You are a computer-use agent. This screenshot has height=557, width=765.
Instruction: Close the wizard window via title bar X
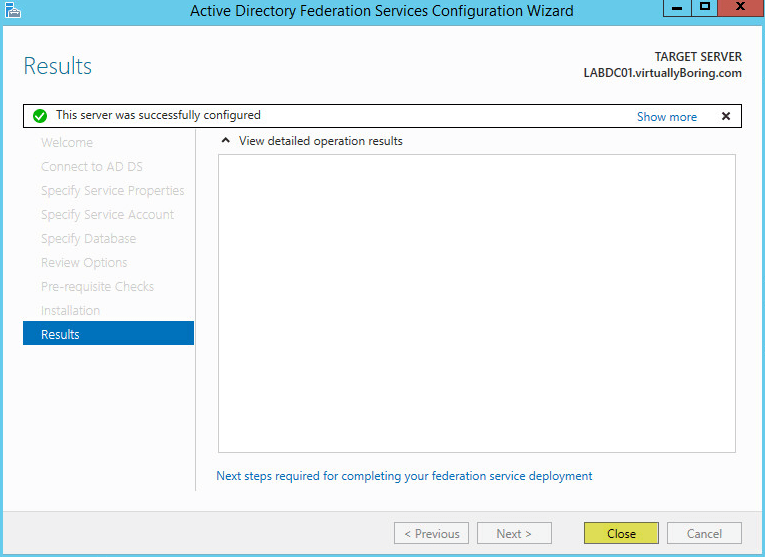pos(740,7)
